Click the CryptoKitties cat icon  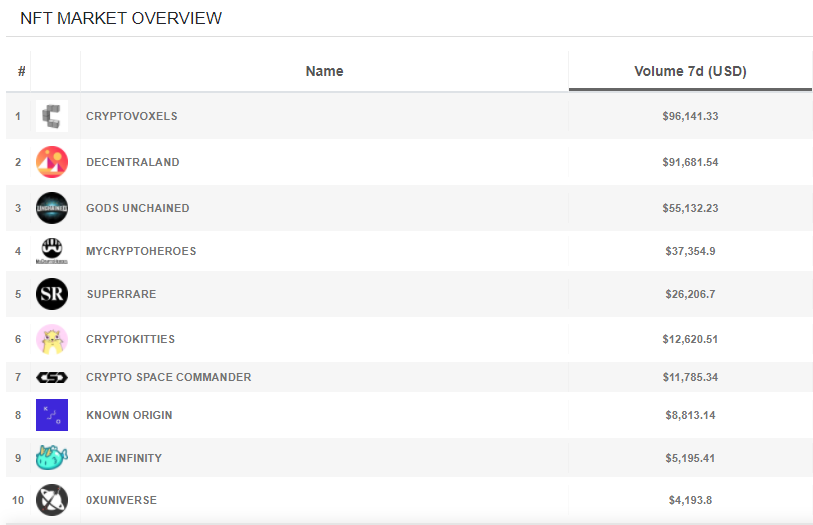coord(52,339)
